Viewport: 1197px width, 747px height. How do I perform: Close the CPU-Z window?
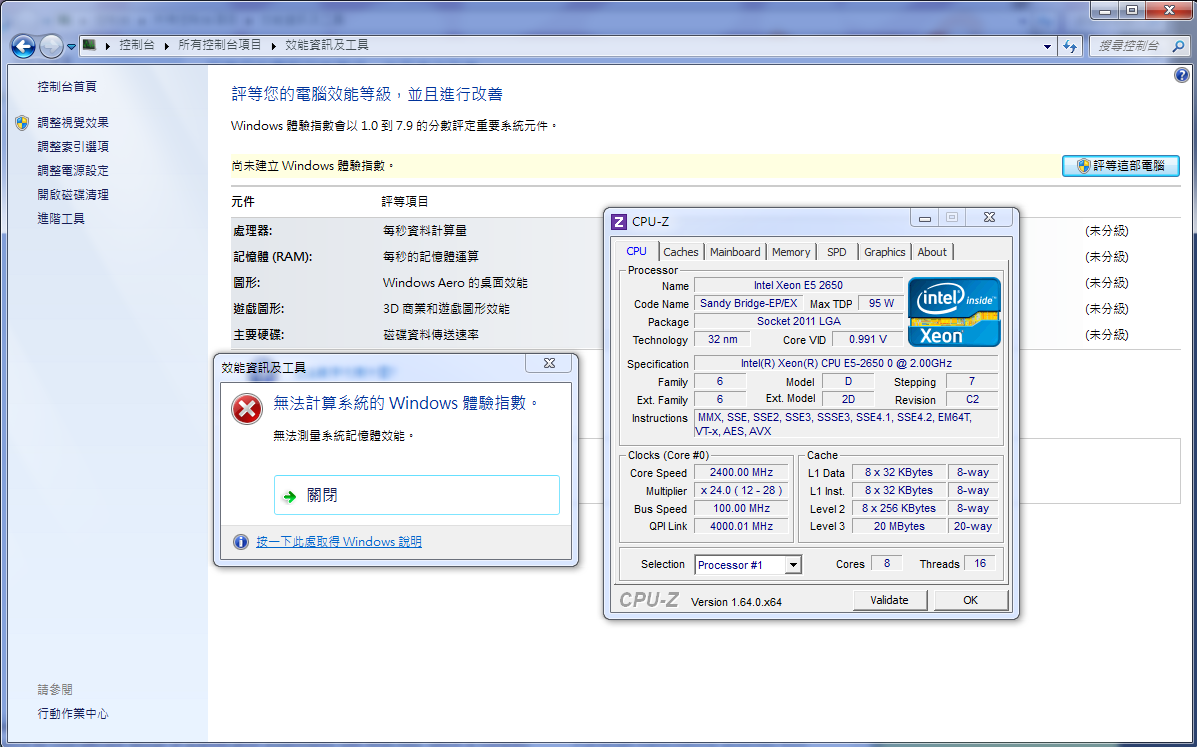point(989,217)
